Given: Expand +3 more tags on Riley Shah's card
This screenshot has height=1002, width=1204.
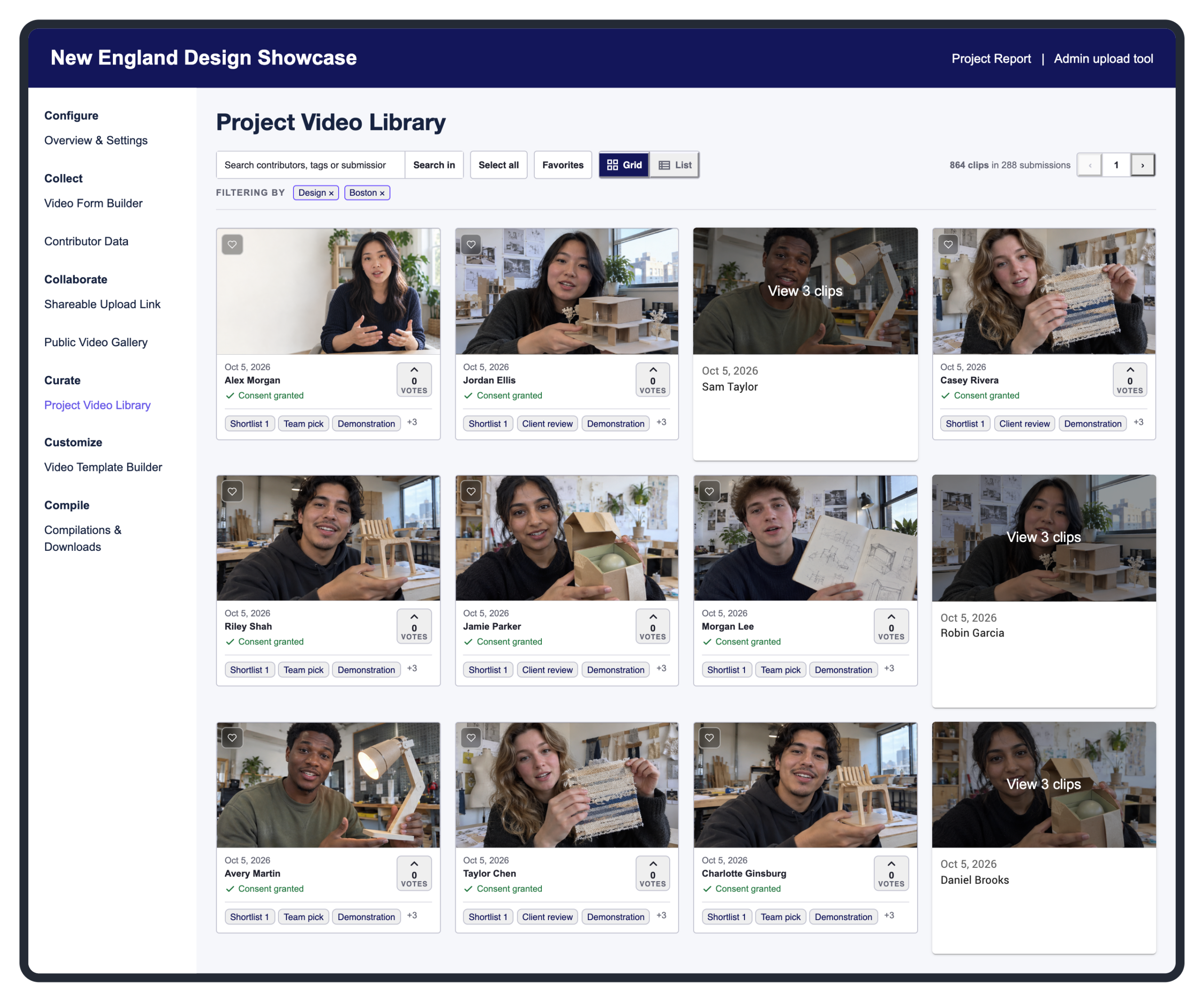Looking at the screenshot, I should pos(412,669).
